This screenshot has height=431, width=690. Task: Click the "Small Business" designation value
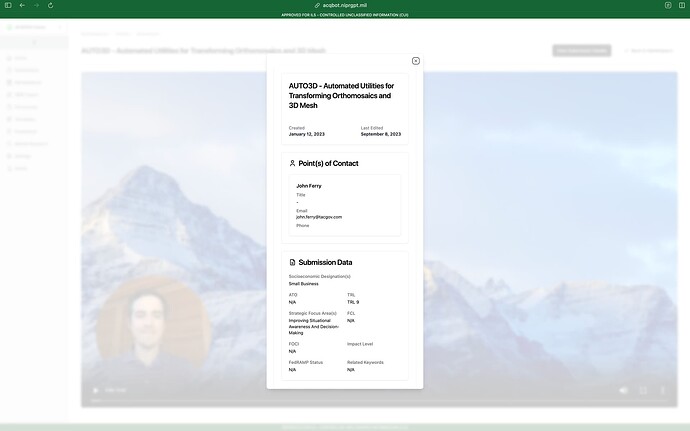pos(304,284)
